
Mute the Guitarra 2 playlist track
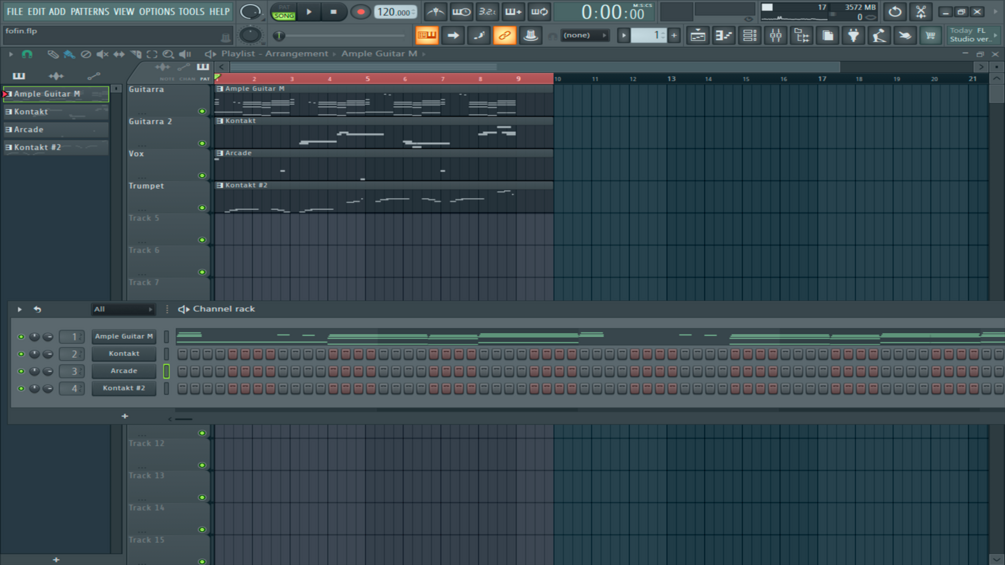(x=202, y=143)
